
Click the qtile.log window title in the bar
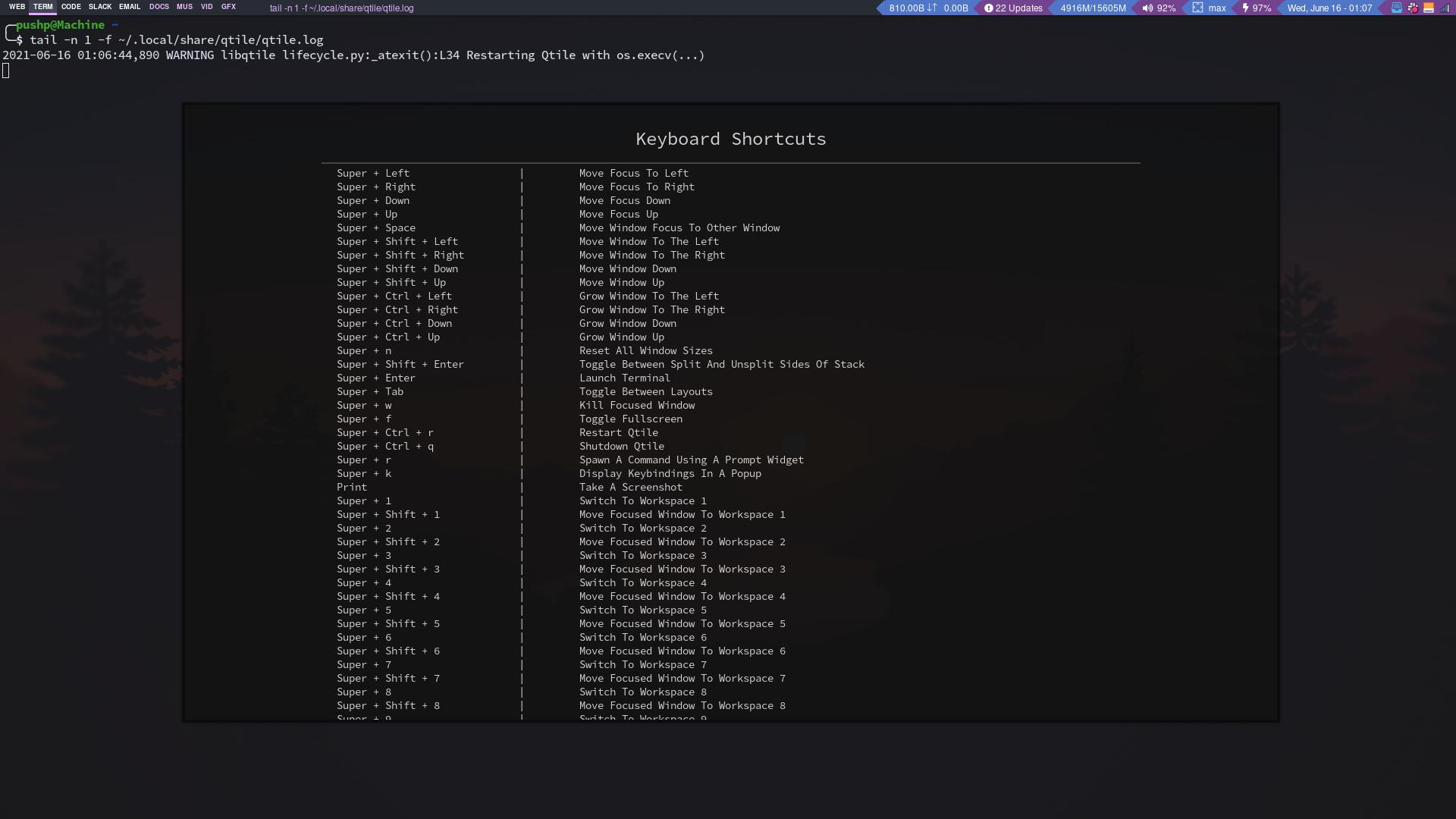pyautogui.click(x=341, y=8)
